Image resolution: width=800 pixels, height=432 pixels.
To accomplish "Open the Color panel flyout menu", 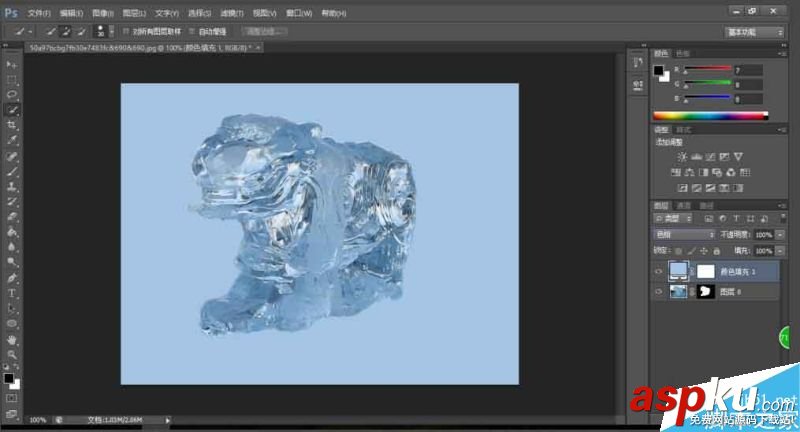I will [x=782, y=53].
